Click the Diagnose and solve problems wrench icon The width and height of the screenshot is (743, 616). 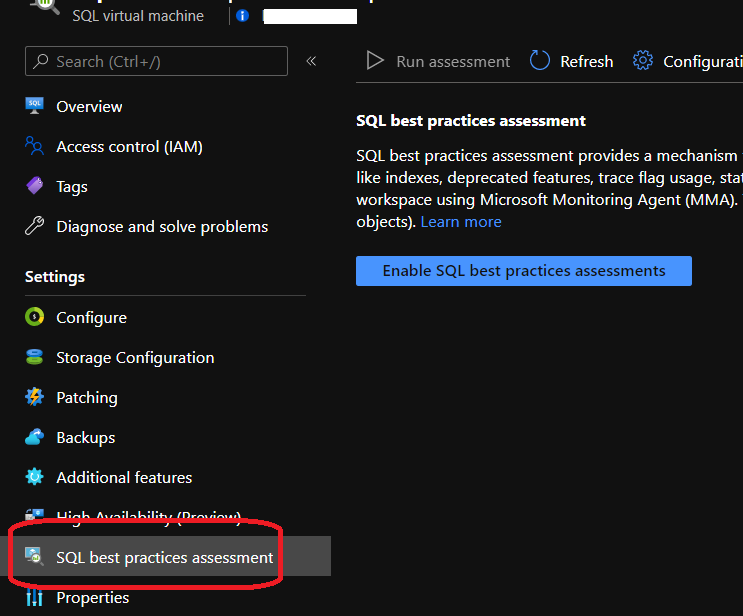point(35,226)
